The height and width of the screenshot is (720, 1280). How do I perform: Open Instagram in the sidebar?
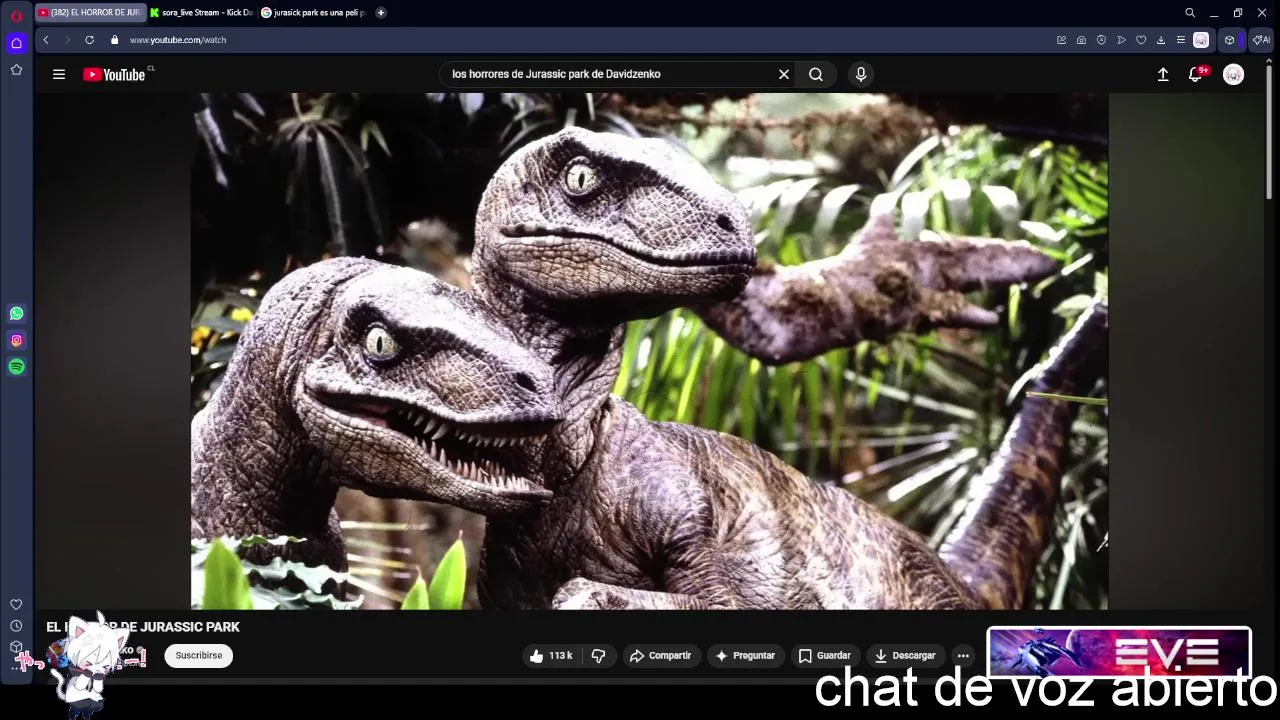pyautogui.click(x=16, y=340)
